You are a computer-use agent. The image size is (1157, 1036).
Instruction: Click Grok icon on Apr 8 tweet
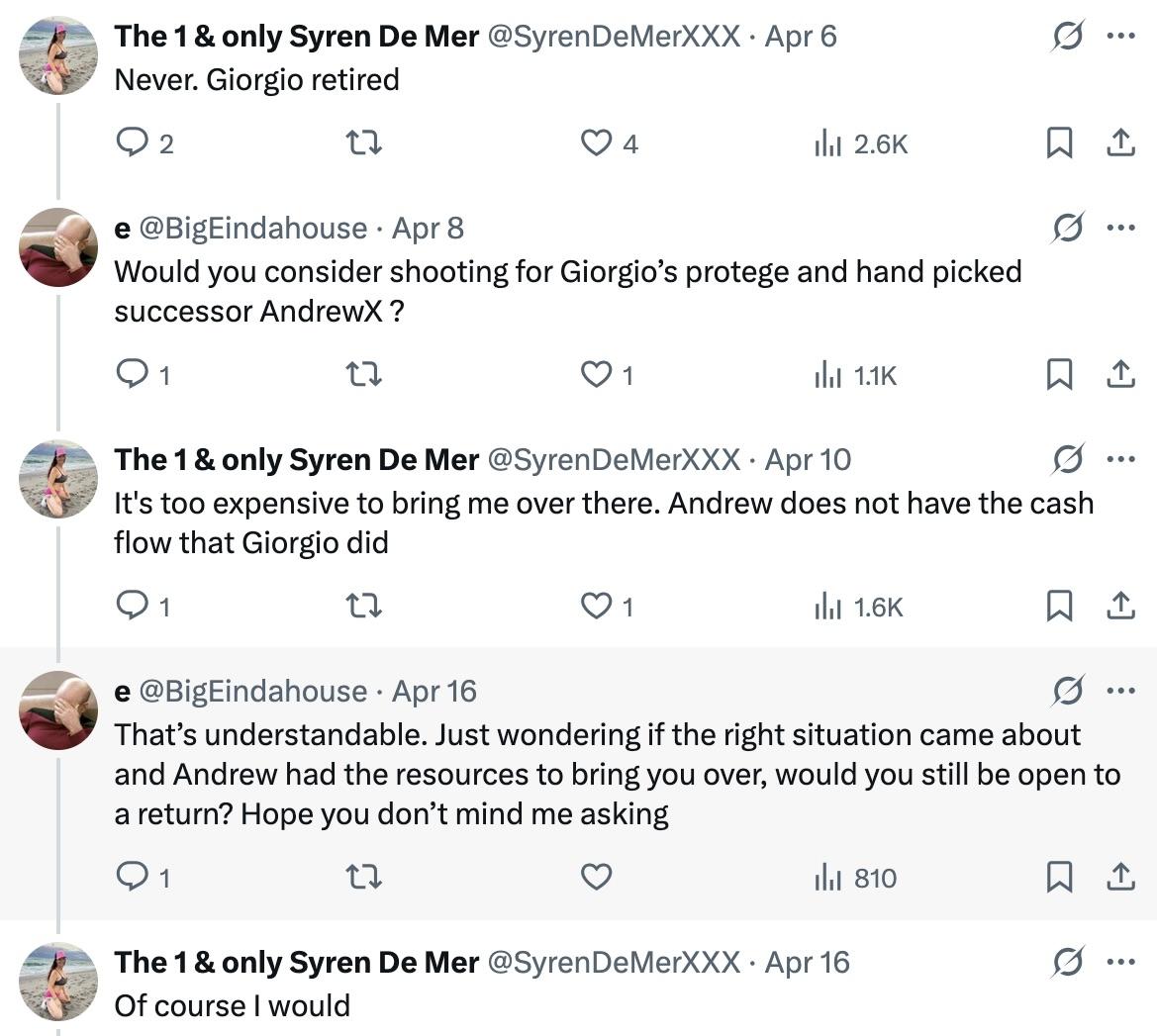(x=1068, y=228)
